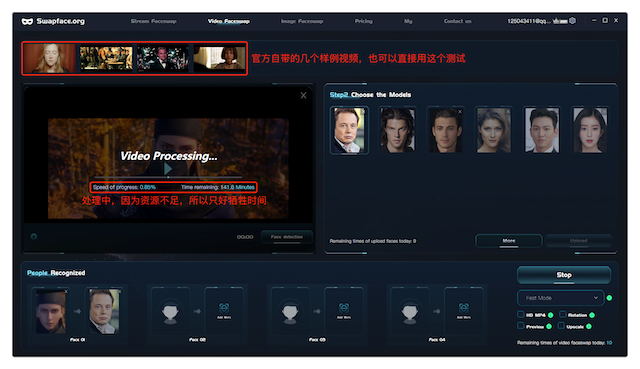
Task: Open the Pricing page
Action: tap(364, 21)
